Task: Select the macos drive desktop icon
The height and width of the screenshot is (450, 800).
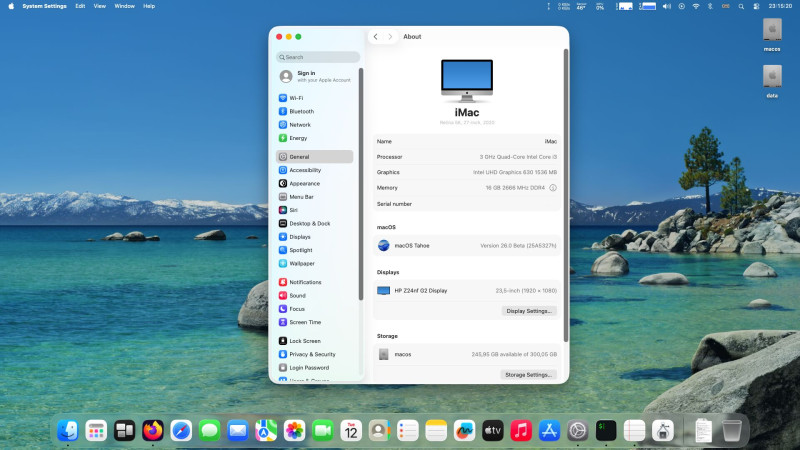Action: point(772,35)
